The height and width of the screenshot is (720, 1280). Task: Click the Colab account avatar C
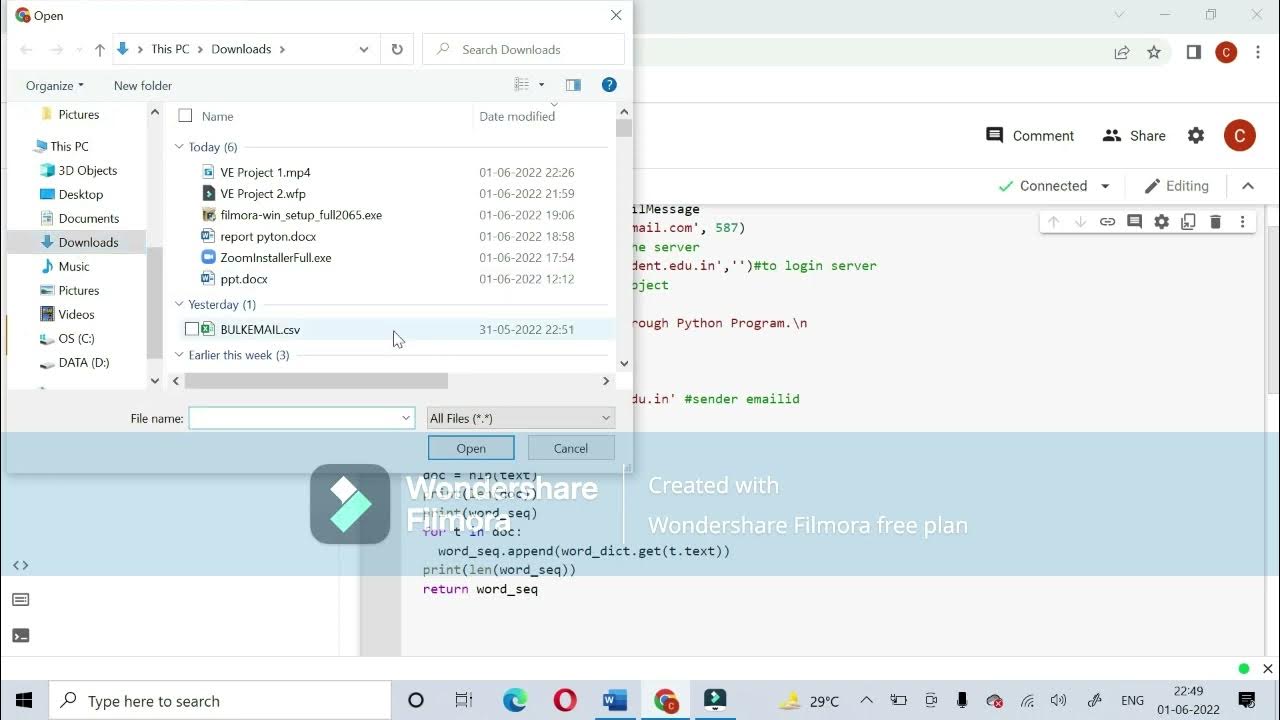1240,136
